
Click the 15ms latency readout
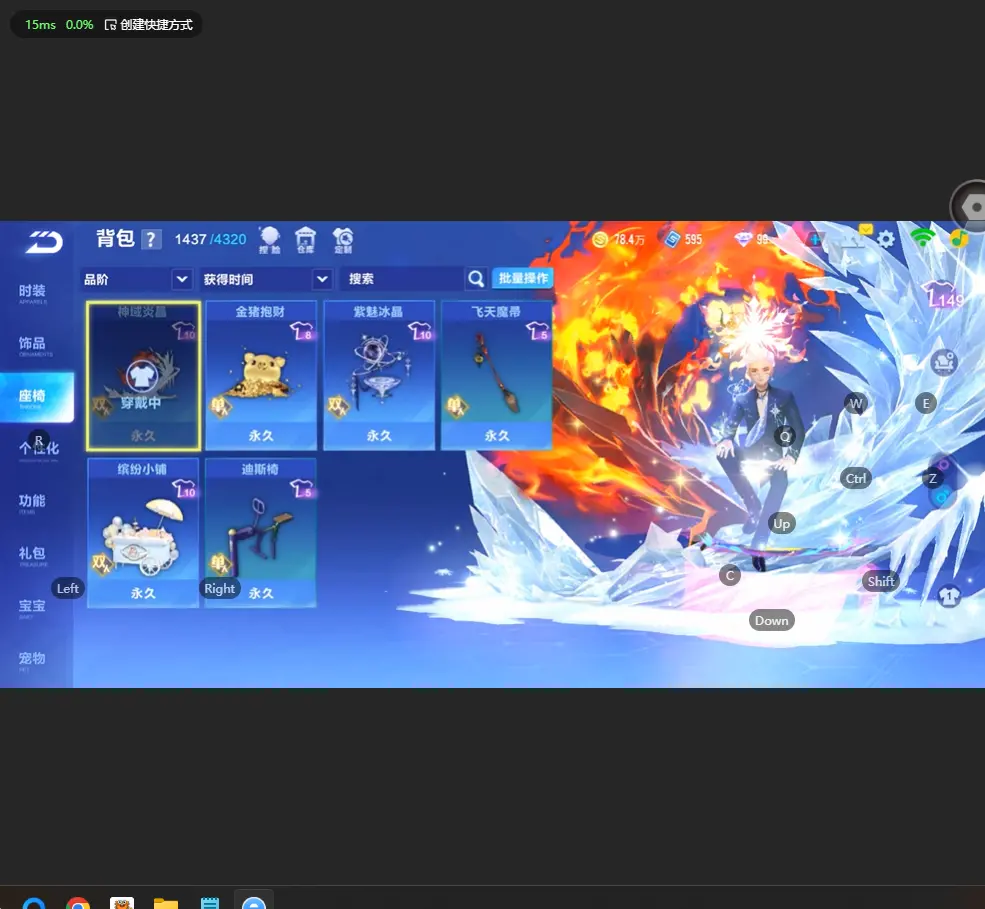point(40,24)
